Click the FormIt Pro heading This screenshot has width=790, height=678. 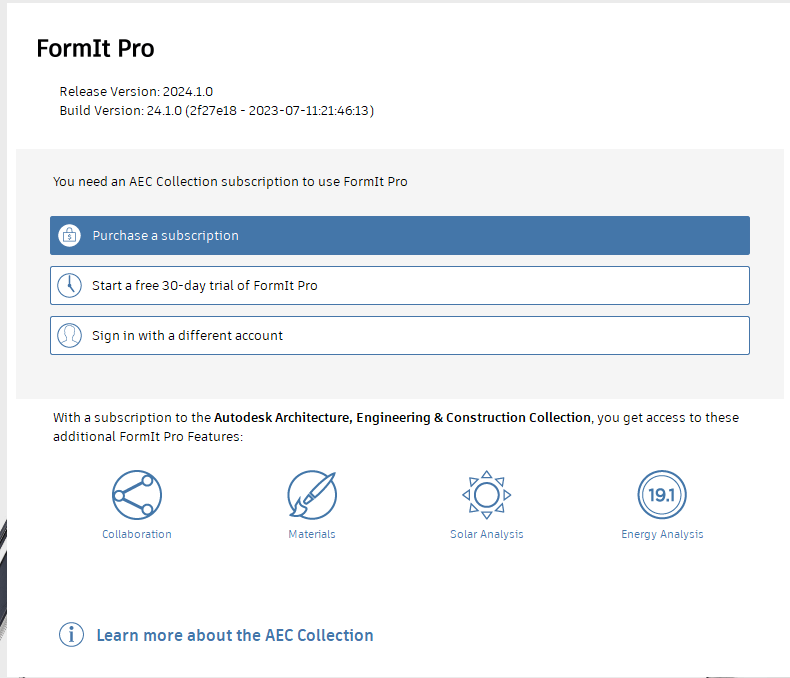tap(96, 49)
